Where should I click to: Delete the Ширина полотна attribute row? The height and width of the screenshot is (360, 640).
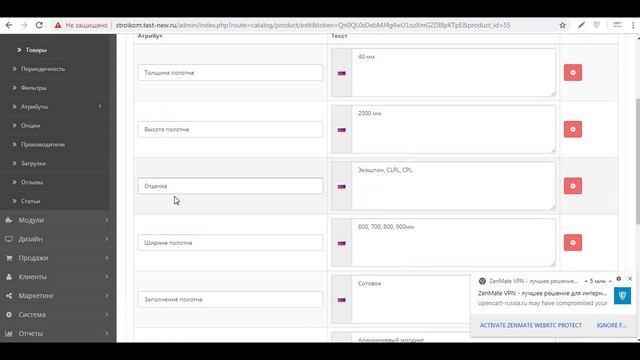click(x=573, y=243)
